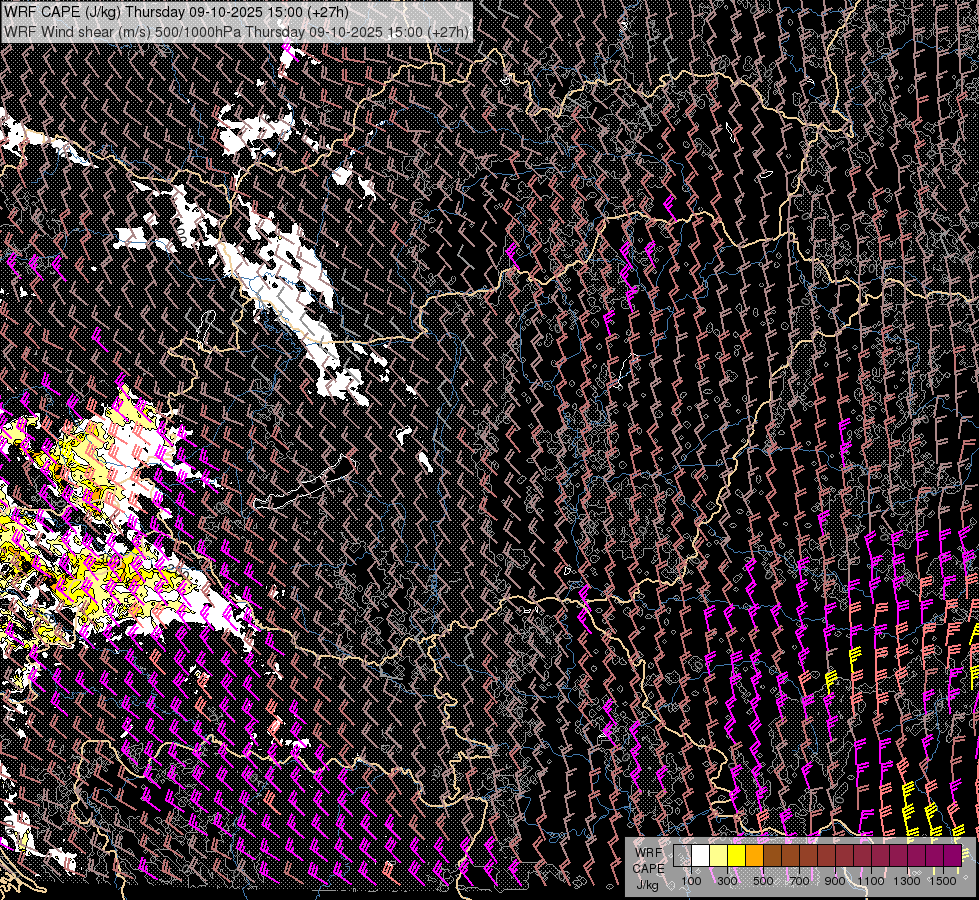Click the white 100 J/kg legend swatch
The height and width of the screenshot is (900, 979).
coord(700,856)
